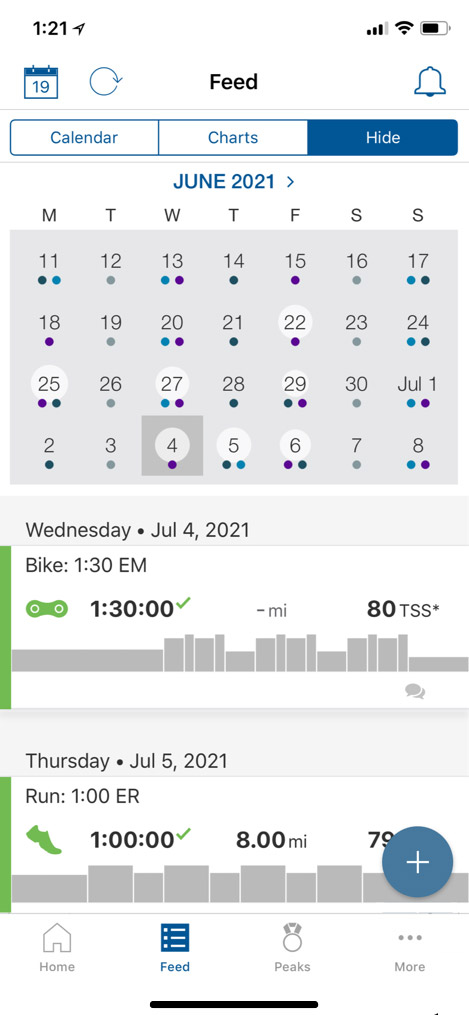Tap the blue plus add button
Image resolution: width=469 pixels, height=1019 pixels.
click(417, 862)
